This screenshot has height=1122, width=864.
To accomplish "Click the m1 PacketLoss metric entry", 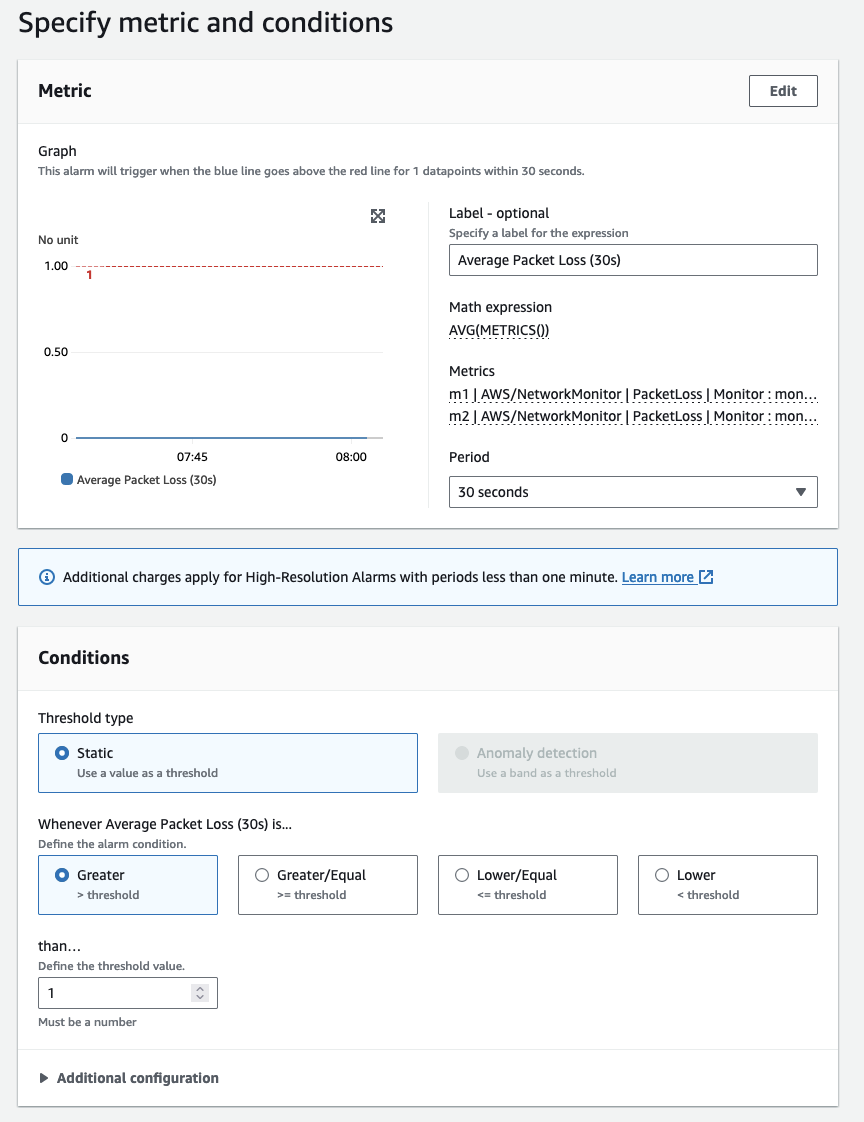I will (x=633, y=394).
